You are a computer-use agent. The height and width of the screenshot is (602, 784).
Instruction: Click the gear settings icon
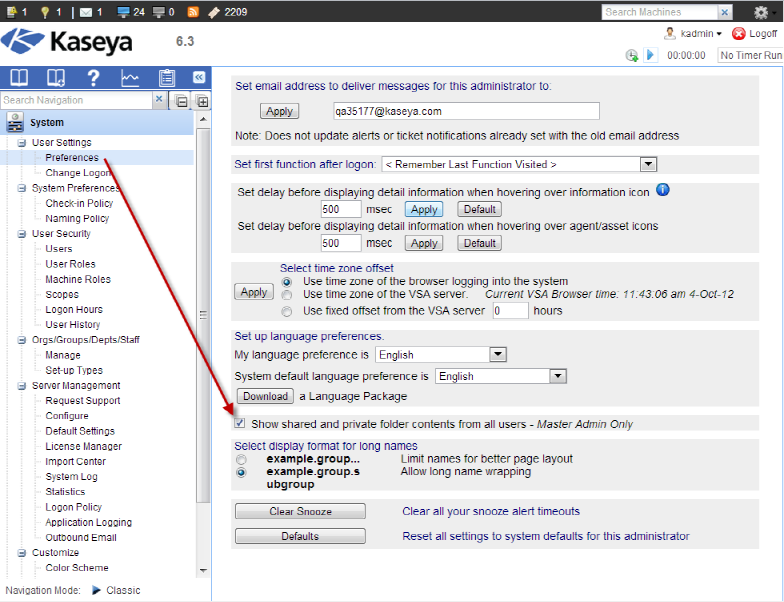759,12
